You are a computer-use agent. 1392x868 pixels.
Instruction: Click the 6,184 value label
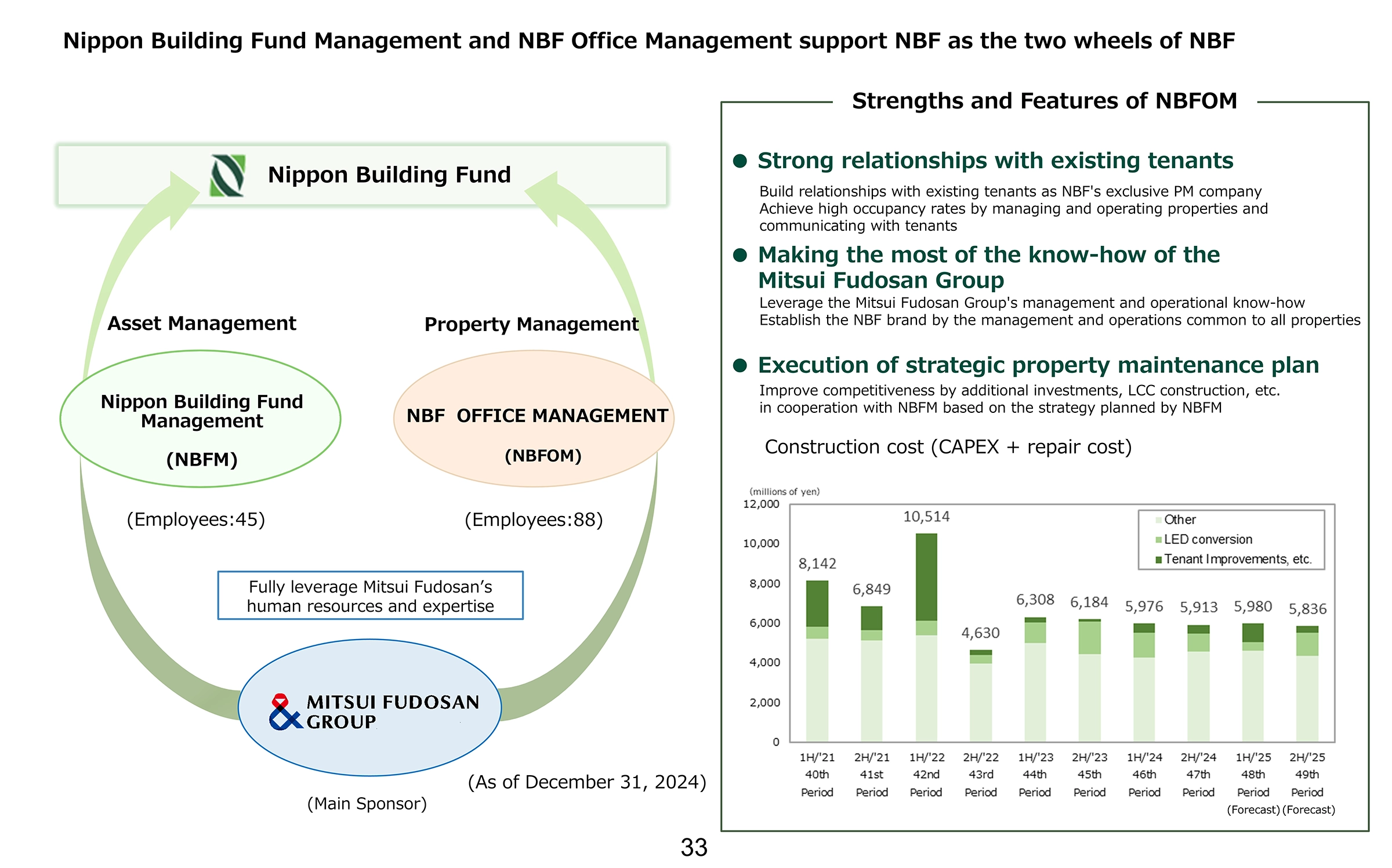tap(1089, 602)
